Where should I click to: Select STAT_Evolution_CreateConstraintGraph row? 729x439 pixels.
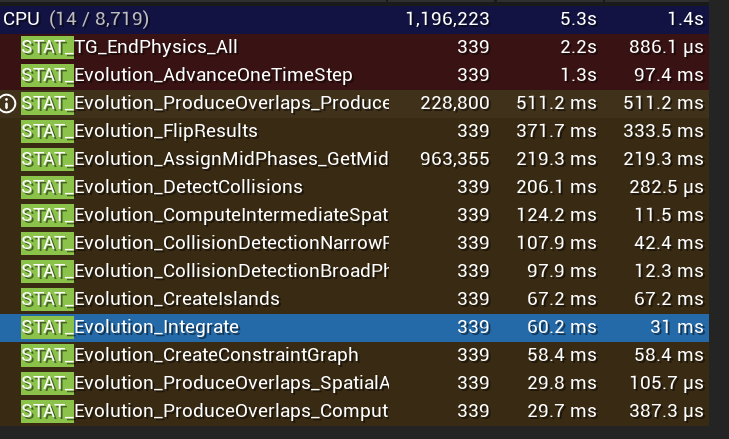pyautogui.click(x=354, y=355)
